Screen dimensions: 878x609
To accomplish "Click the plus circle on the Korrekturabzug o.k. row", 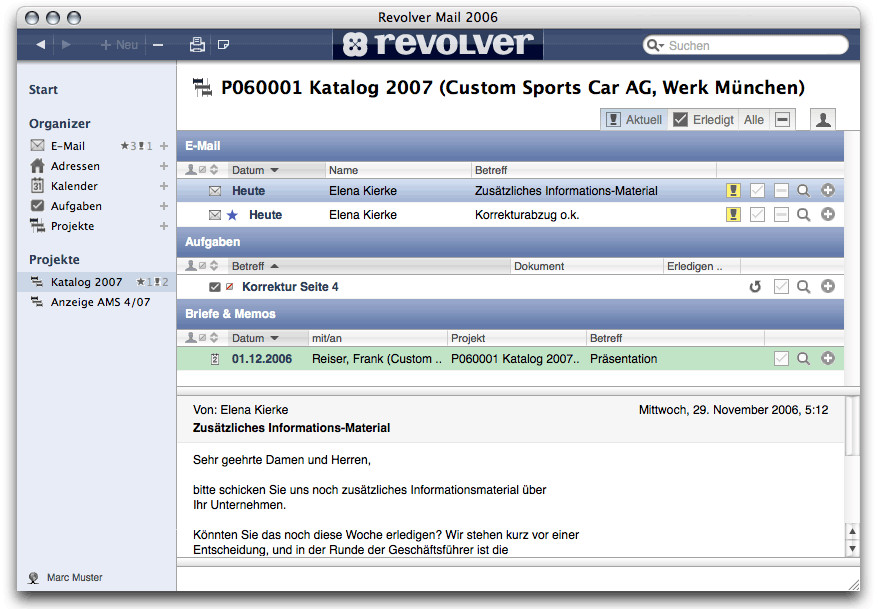I will [x=828, y=214].
